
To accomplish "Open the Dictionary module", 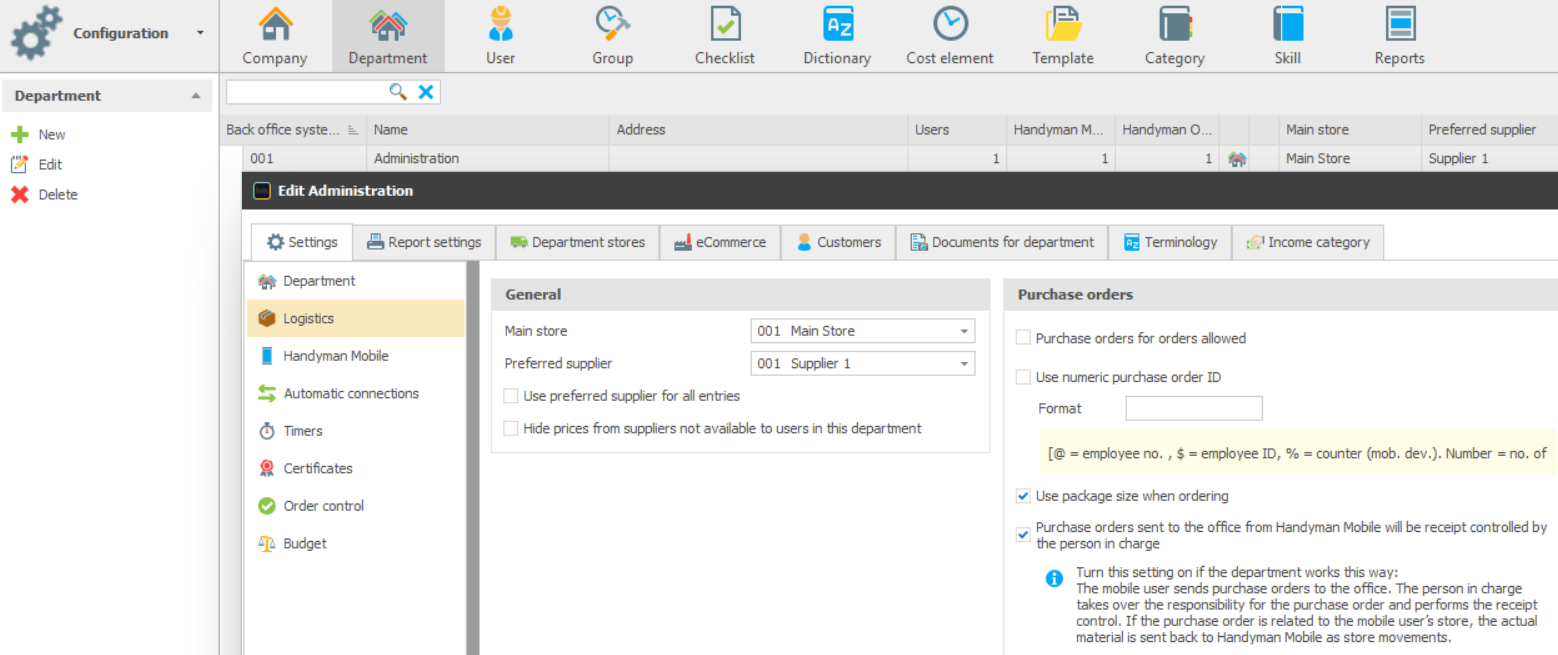I will point(837,36).
